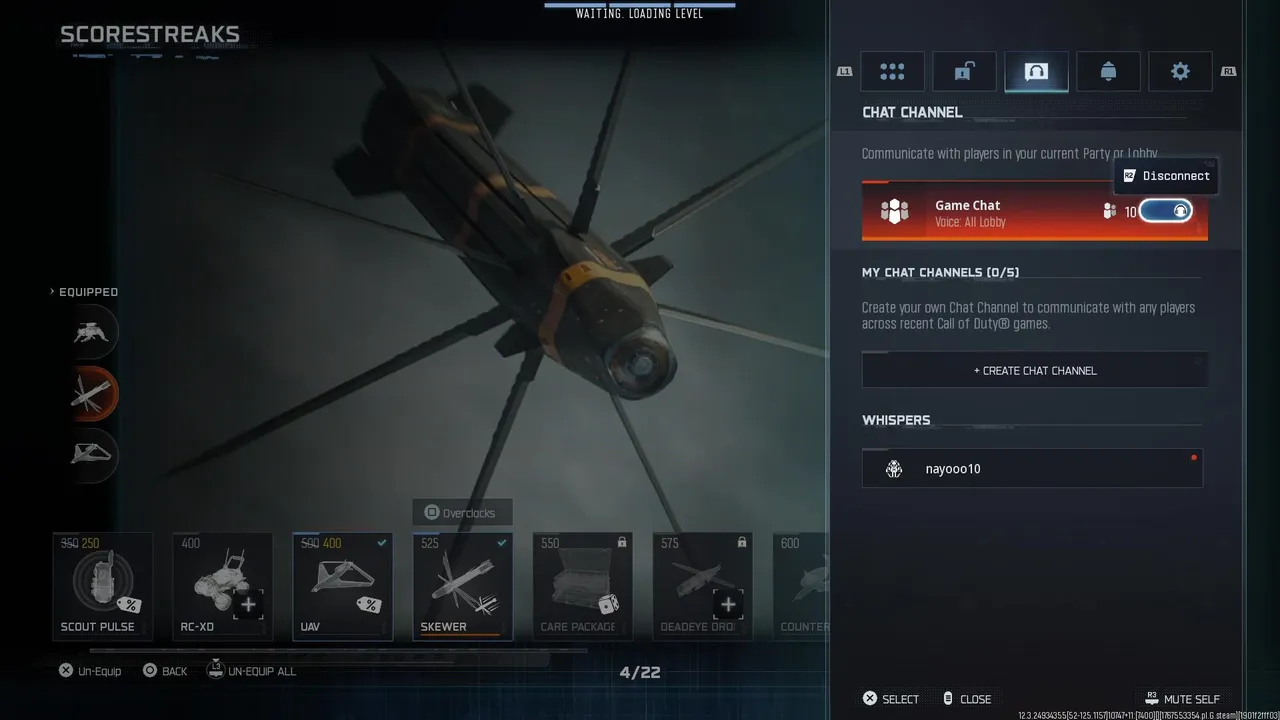Viewport: 1280px width, 720px height.
Task: Open whisper from nayooo10
Action: 1032,468
